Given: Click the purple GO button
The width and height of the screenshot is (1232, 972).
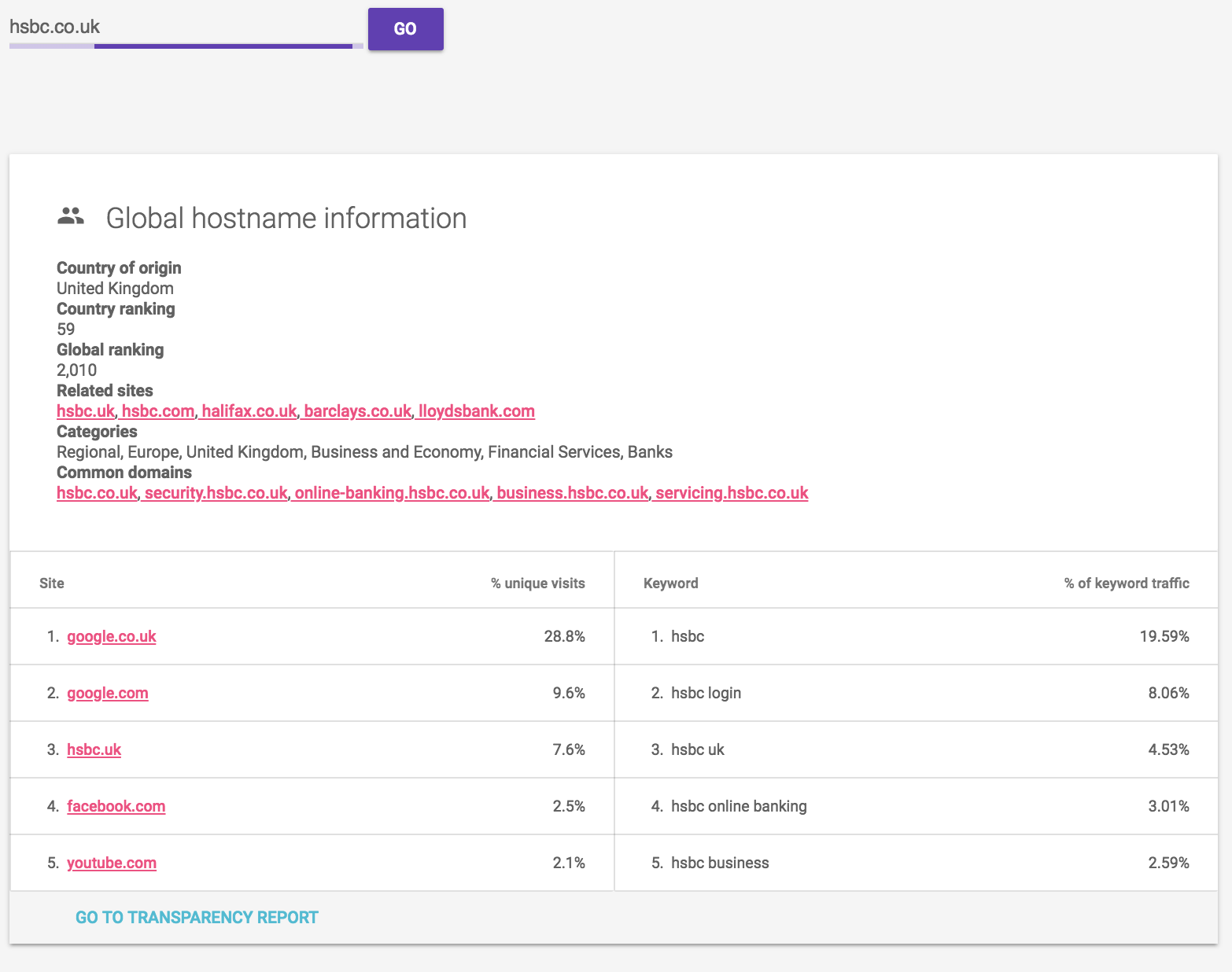Looking at the screenshot, I should (x=405, y=29).
